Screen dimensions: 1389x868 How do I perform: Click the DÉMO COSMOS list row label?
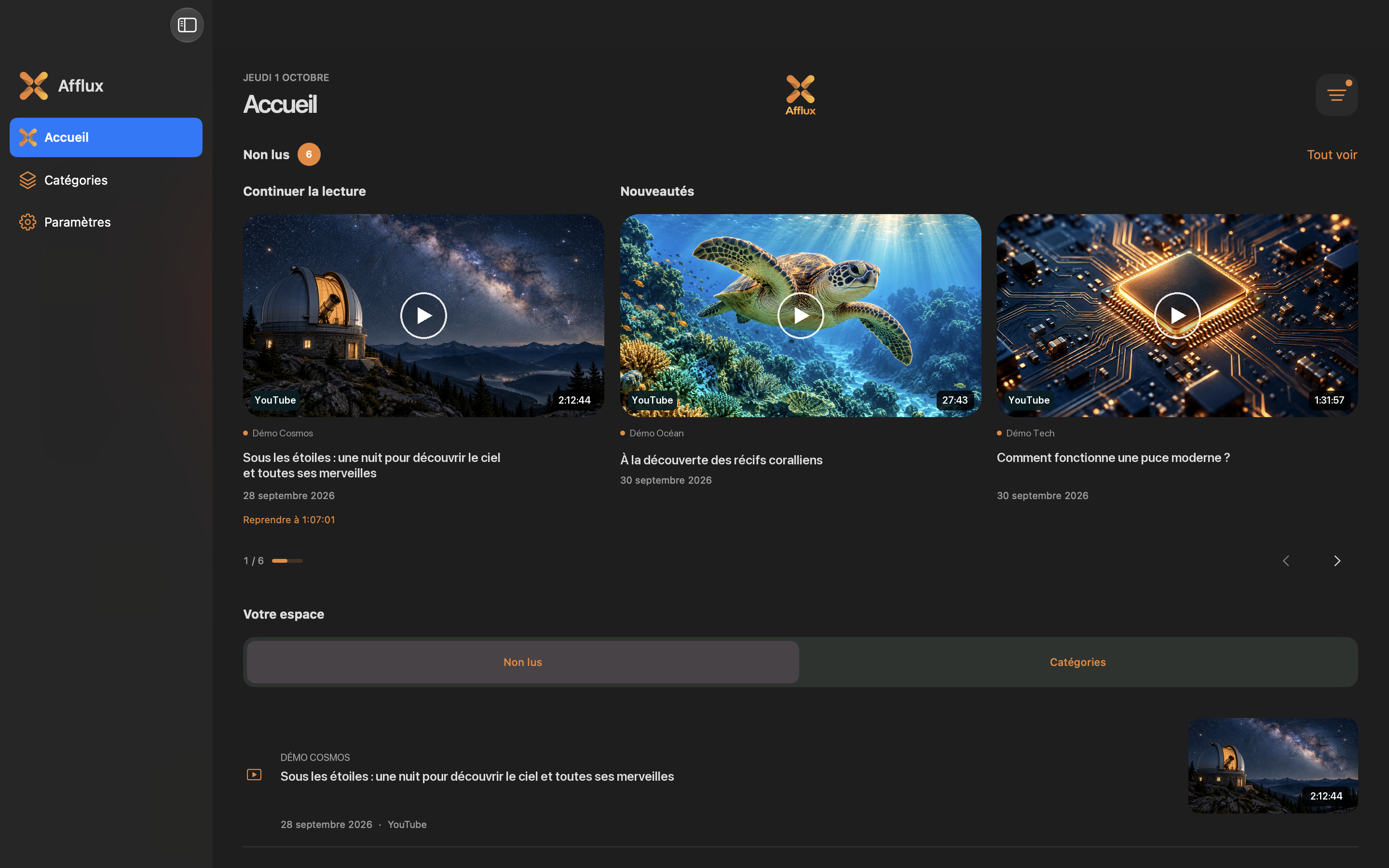click(x=315, y=757)
